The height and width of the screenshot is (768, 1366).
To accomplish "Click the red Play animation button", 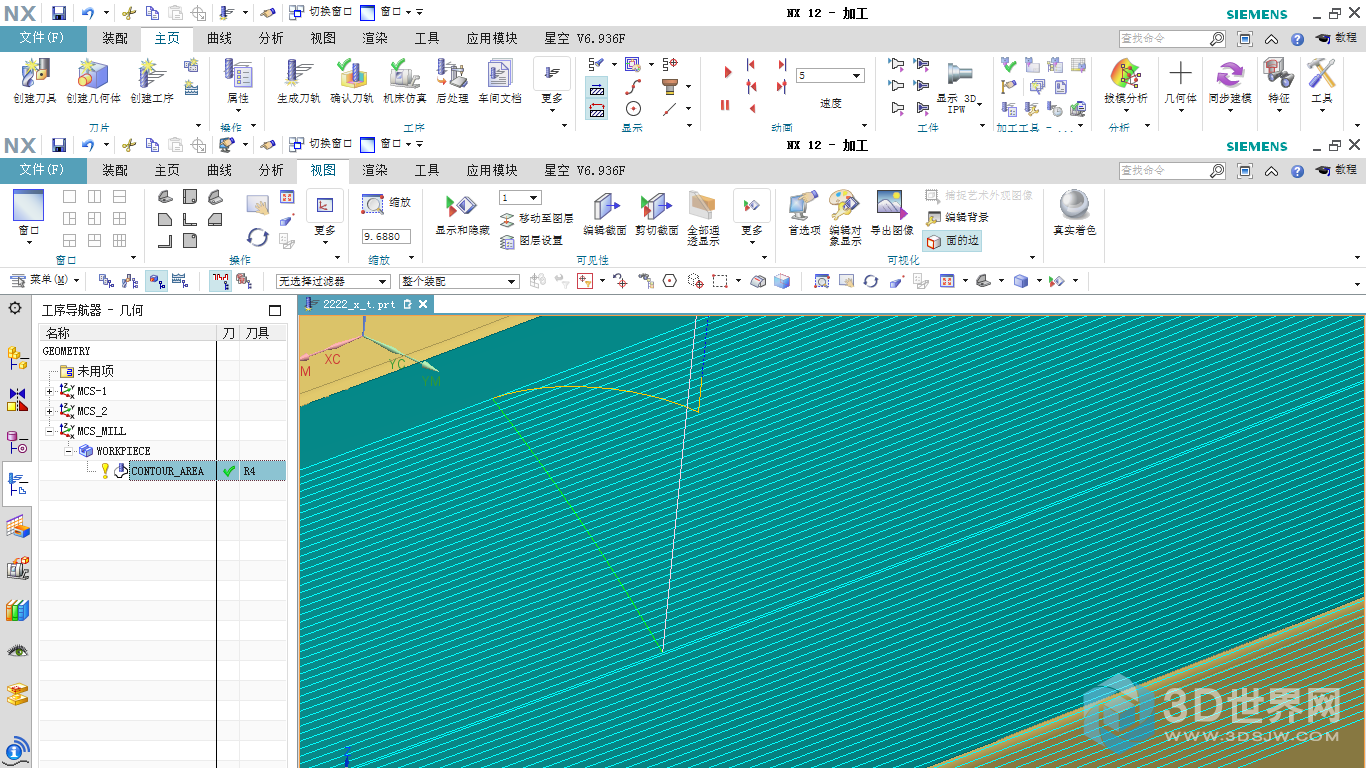I will point(727,72).
